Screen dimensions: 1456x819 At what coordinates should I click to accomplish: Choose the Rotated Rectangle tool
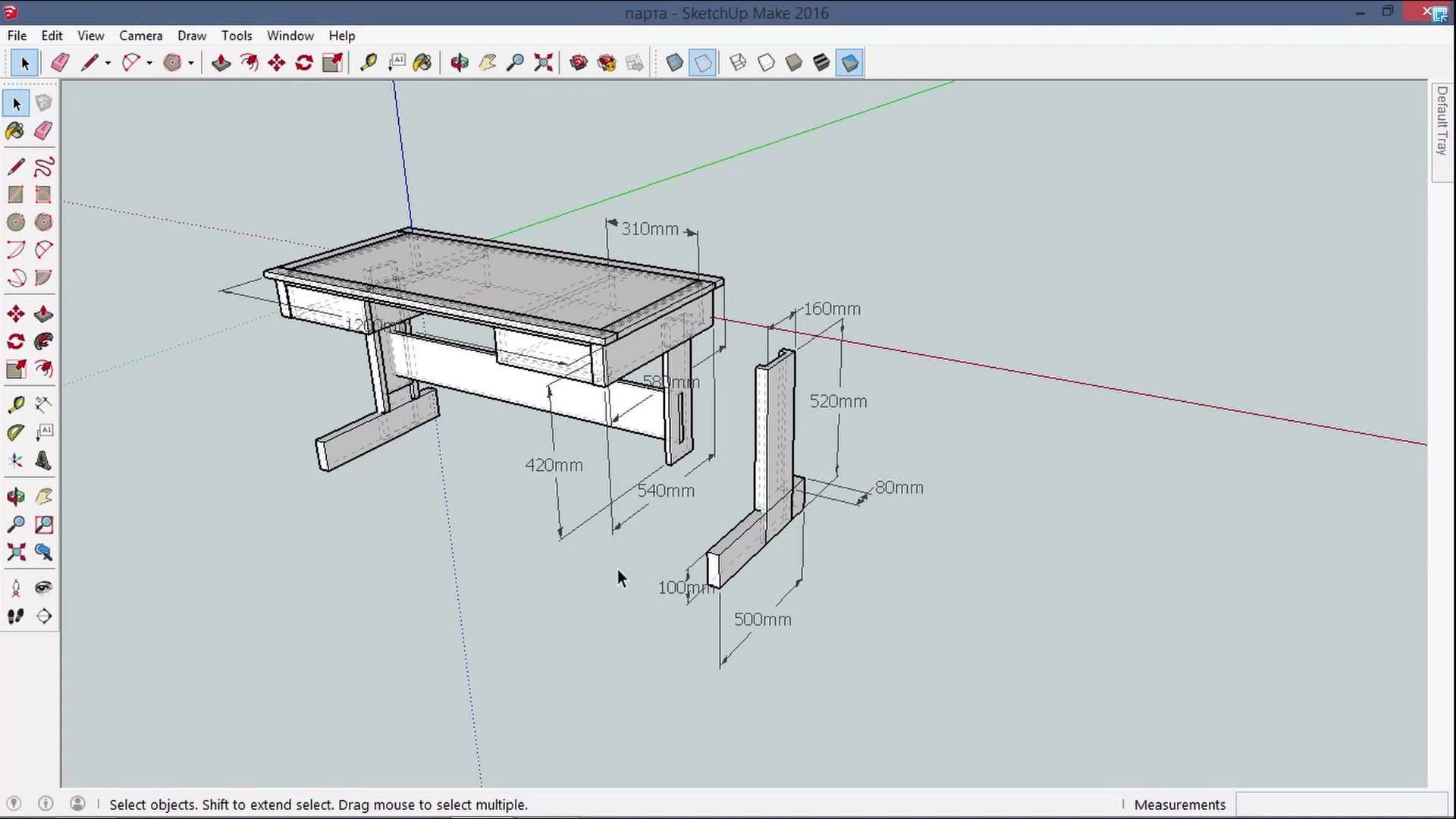click(x=43, y=195)
